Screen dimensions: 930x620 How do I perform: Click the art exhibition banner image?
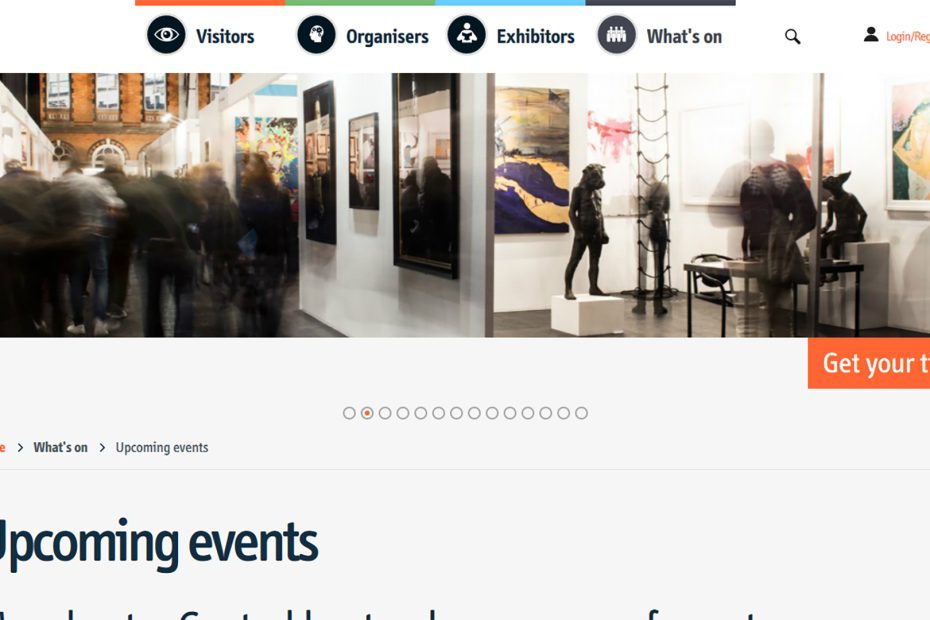(465, 205)
